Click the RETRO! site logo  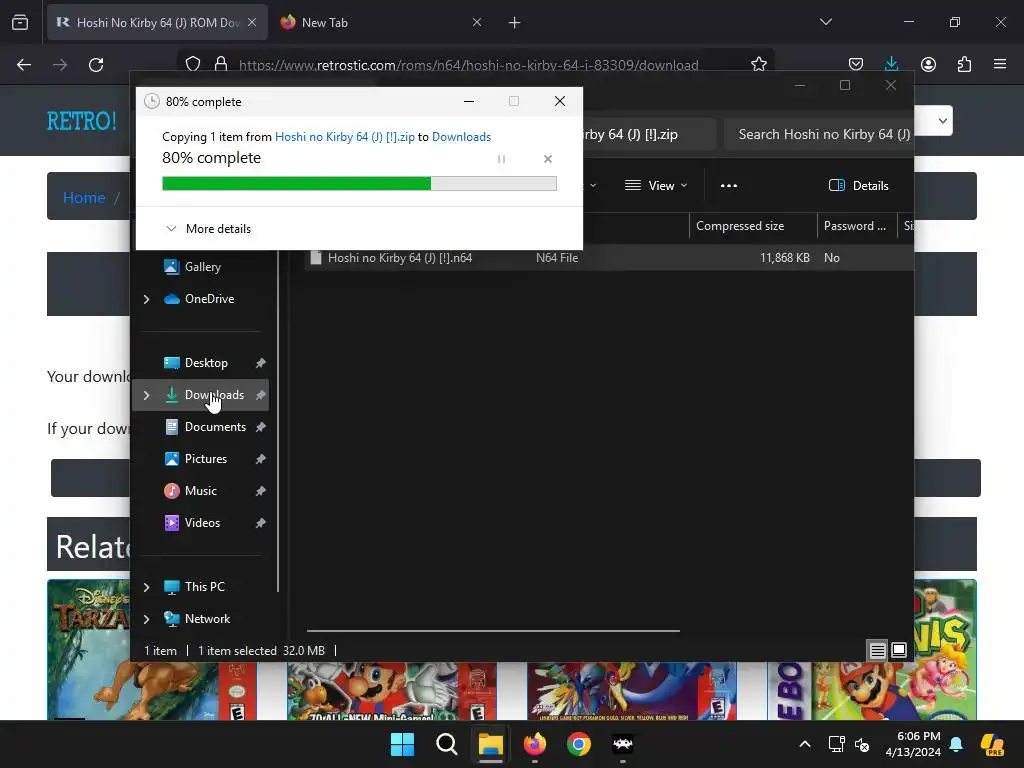click(82, 121)
